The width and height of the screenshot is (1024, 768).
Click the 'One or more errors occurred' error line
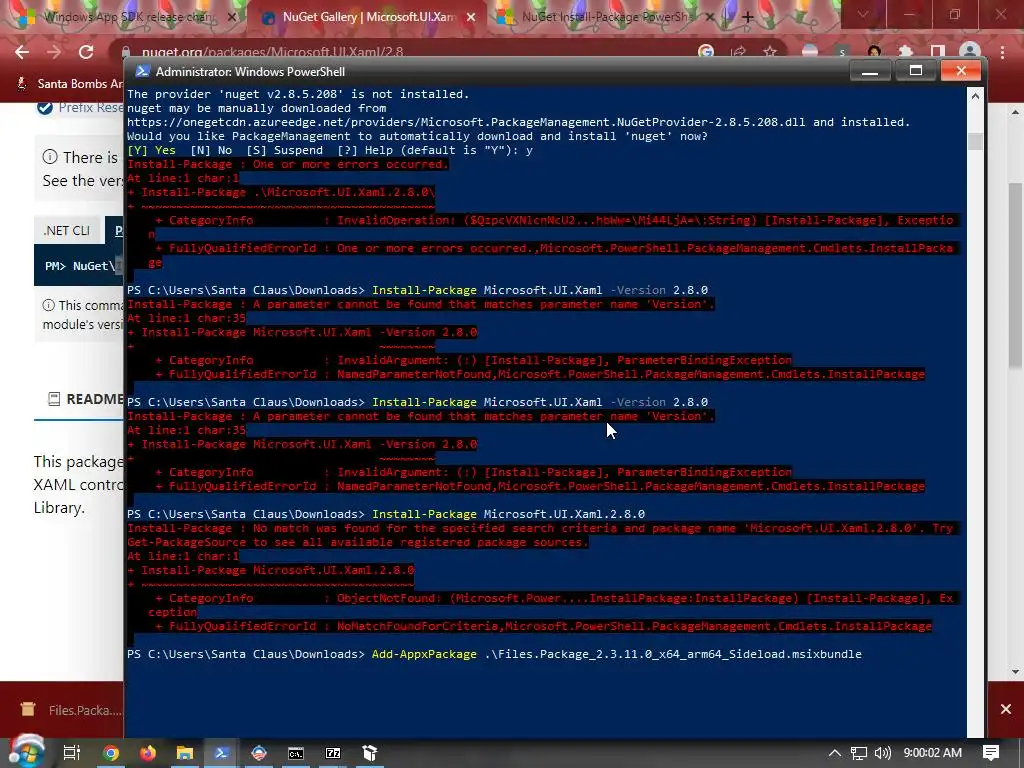(288, 165)
